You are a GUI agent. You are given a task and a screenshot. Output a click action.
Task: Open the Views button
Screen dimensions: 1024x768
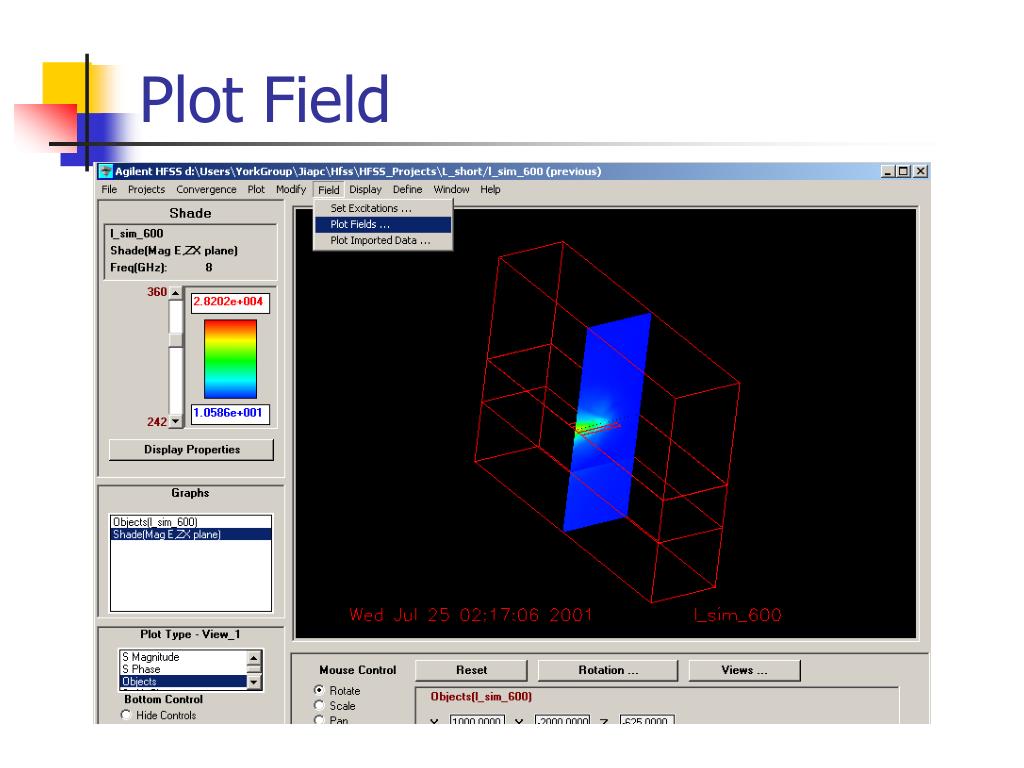tap(744, 670)
